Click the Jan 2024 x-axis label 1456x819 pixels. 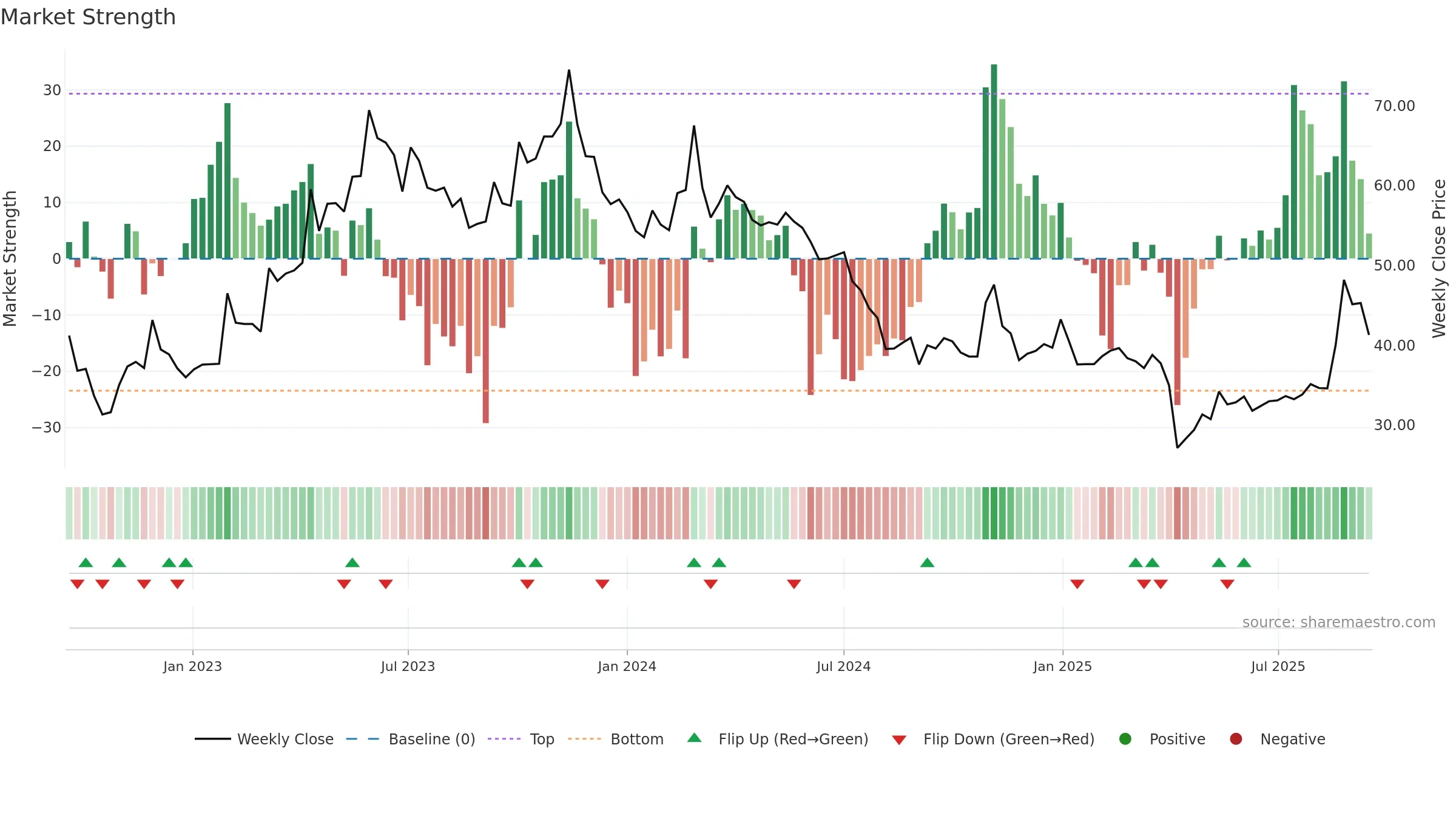[x=627, y=666]
